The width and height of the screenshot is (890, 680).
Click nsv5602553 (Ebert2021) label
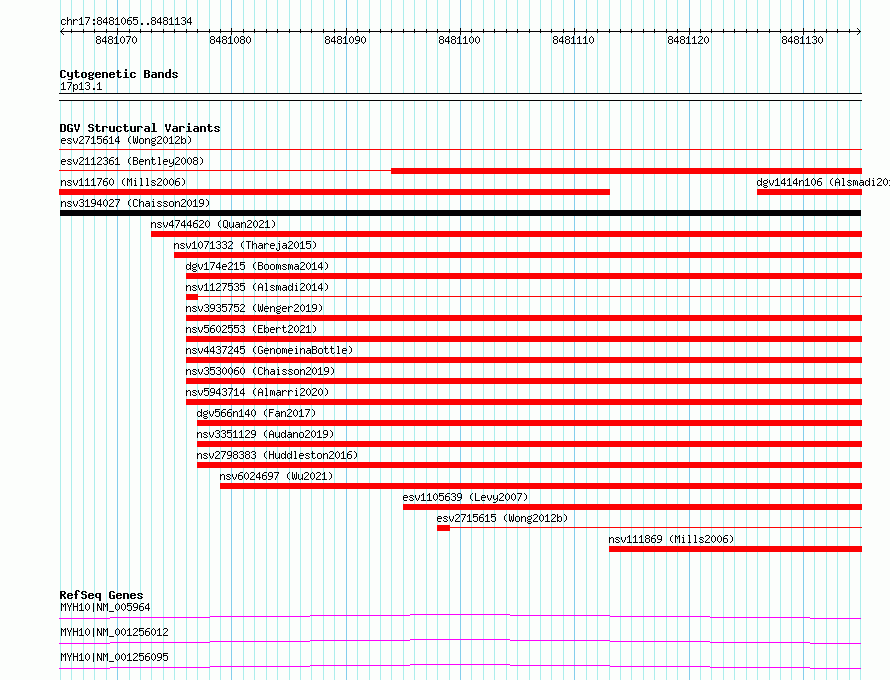[251, 329]
